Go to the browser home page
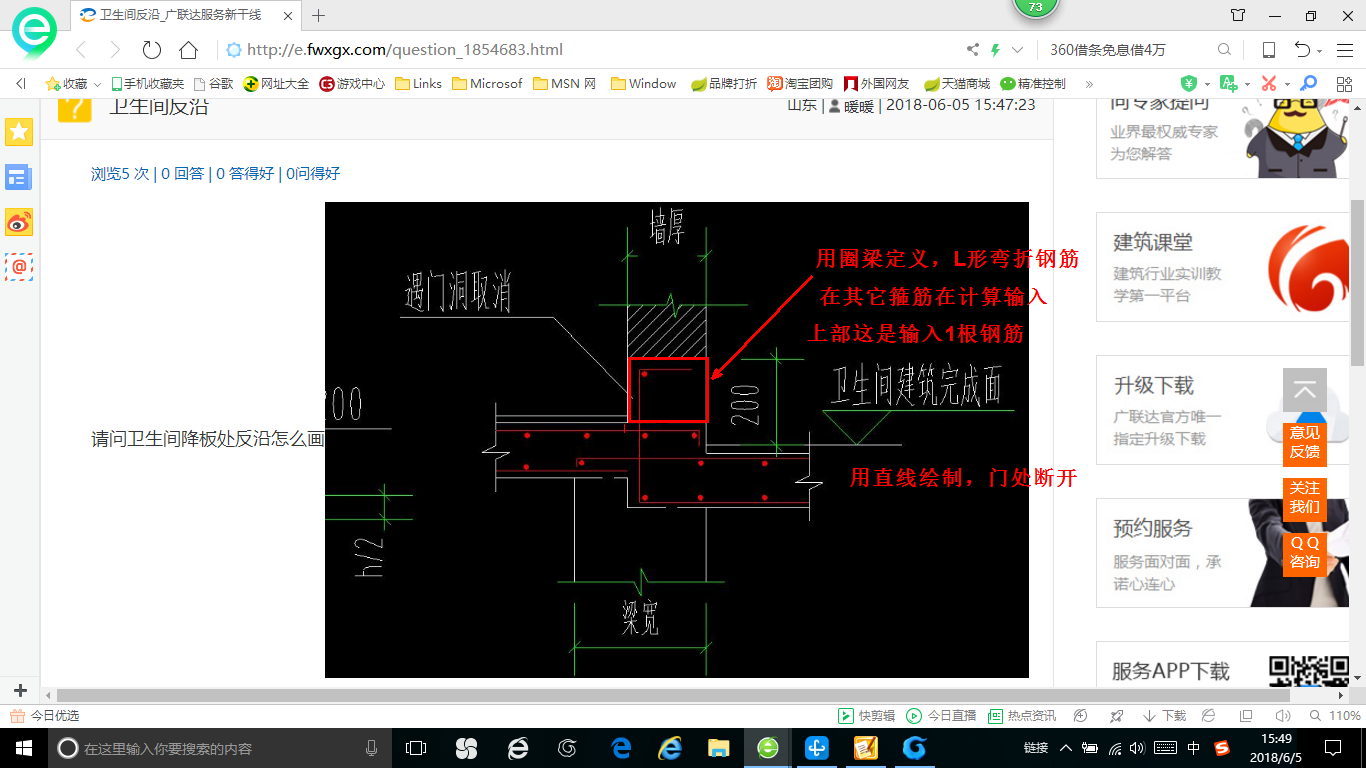The height and width of the screenshot is (768, 1366). (188, 50)
